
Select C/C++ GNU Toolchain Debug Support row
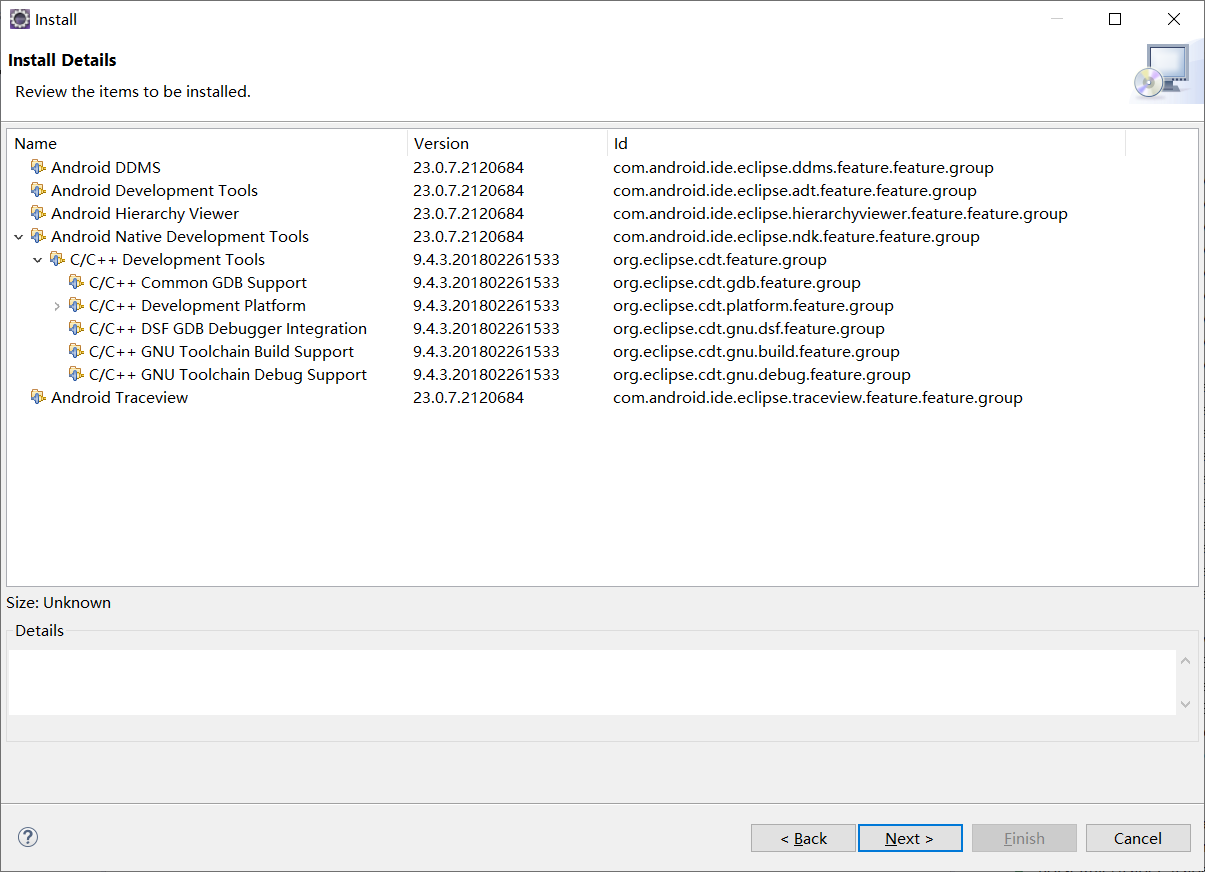point(602,374)
